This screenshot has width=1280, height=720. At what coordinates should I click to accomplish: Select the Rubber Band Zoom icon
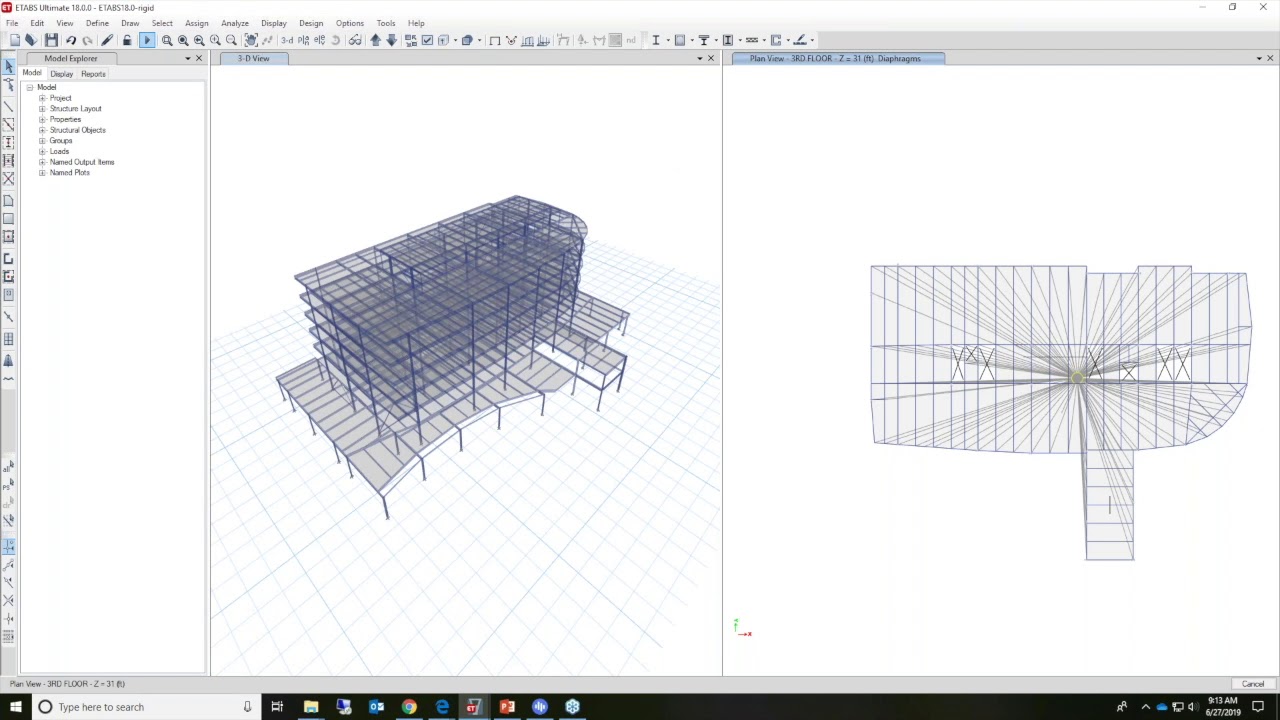point(167,40)
